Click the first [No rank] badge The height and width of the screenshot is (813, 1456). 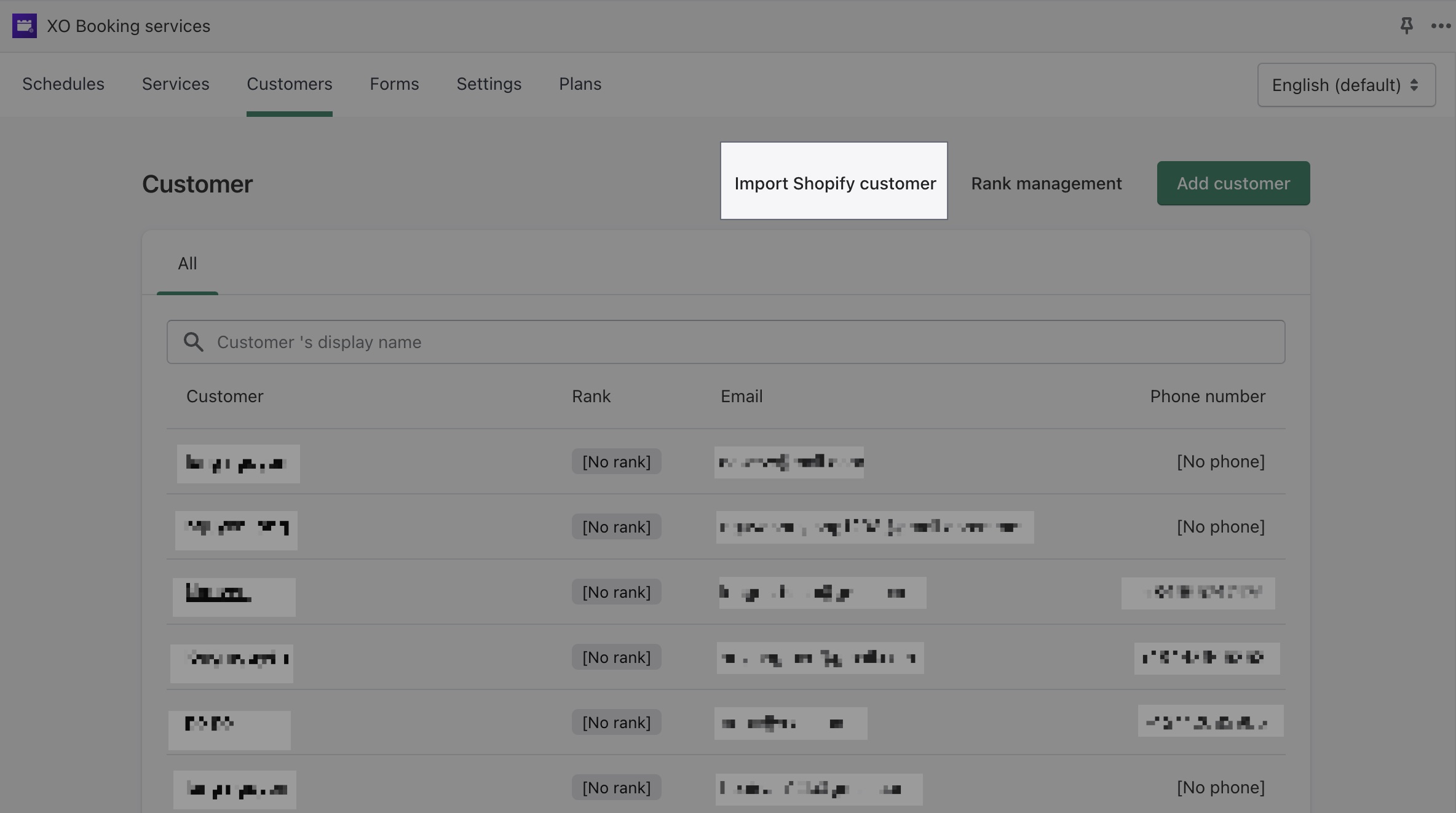[x=616, y=461]
